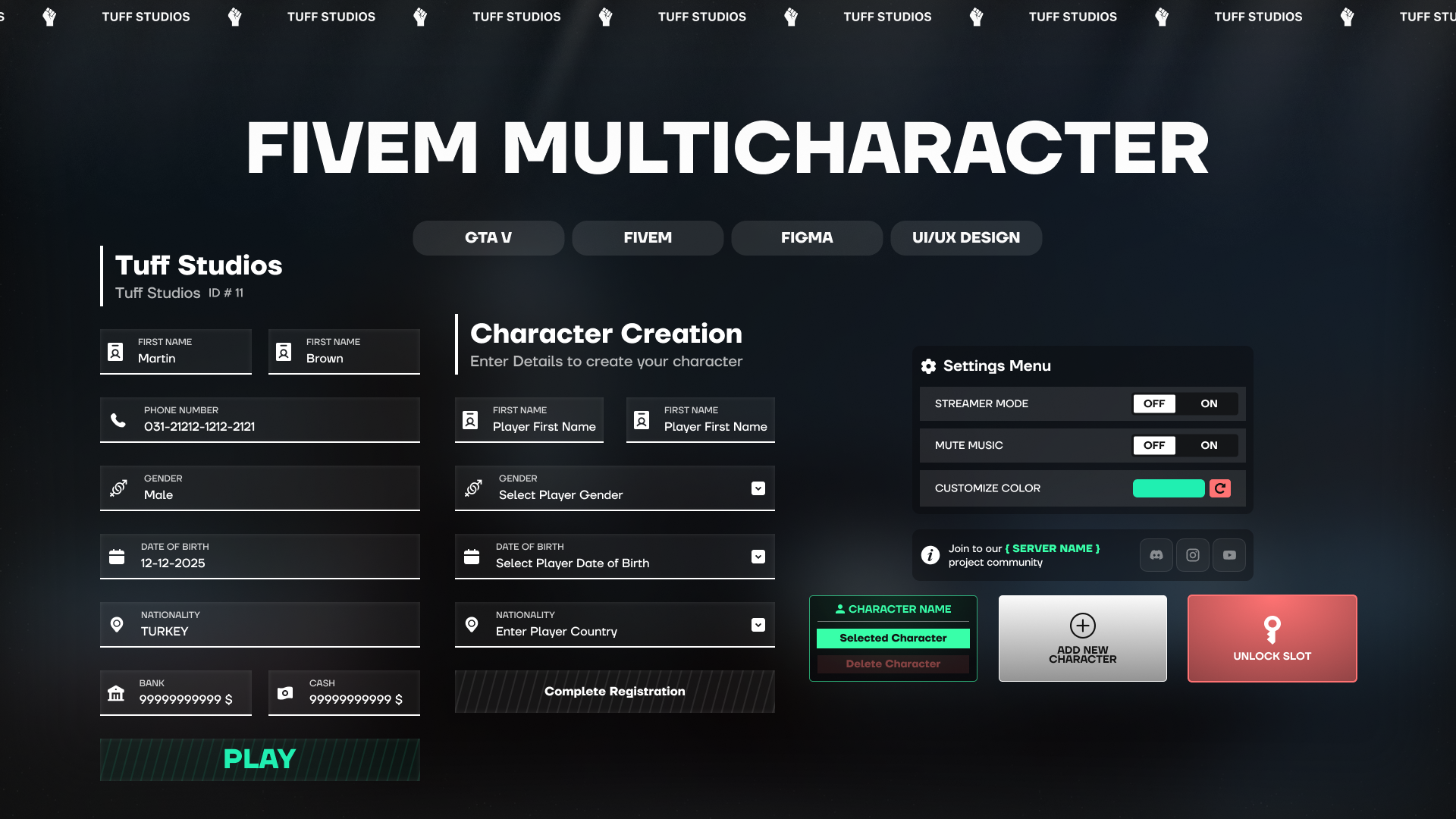Turn Streamer Mode ON

coord(1209,403)
